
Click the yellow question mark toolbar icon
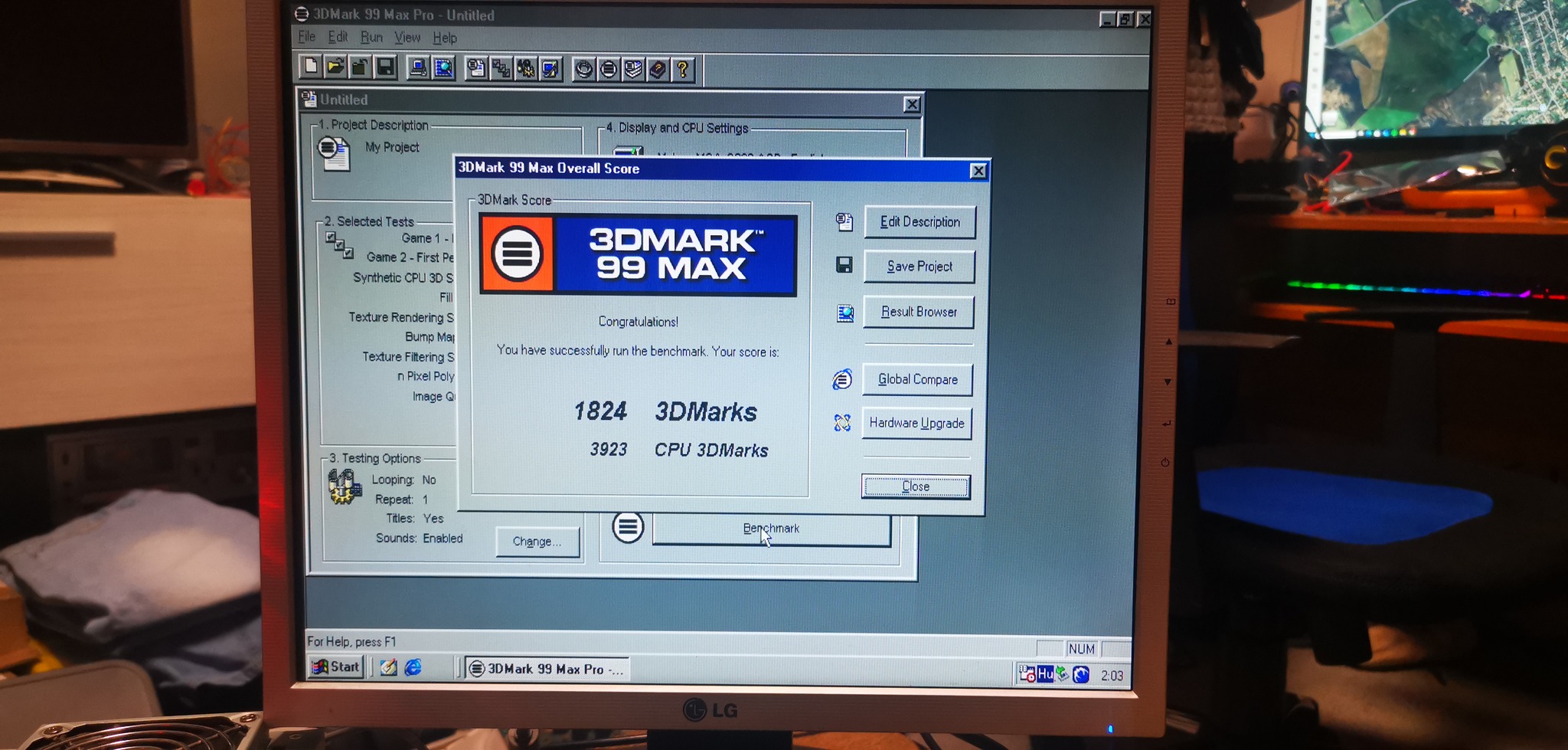[x=682, y=70]
